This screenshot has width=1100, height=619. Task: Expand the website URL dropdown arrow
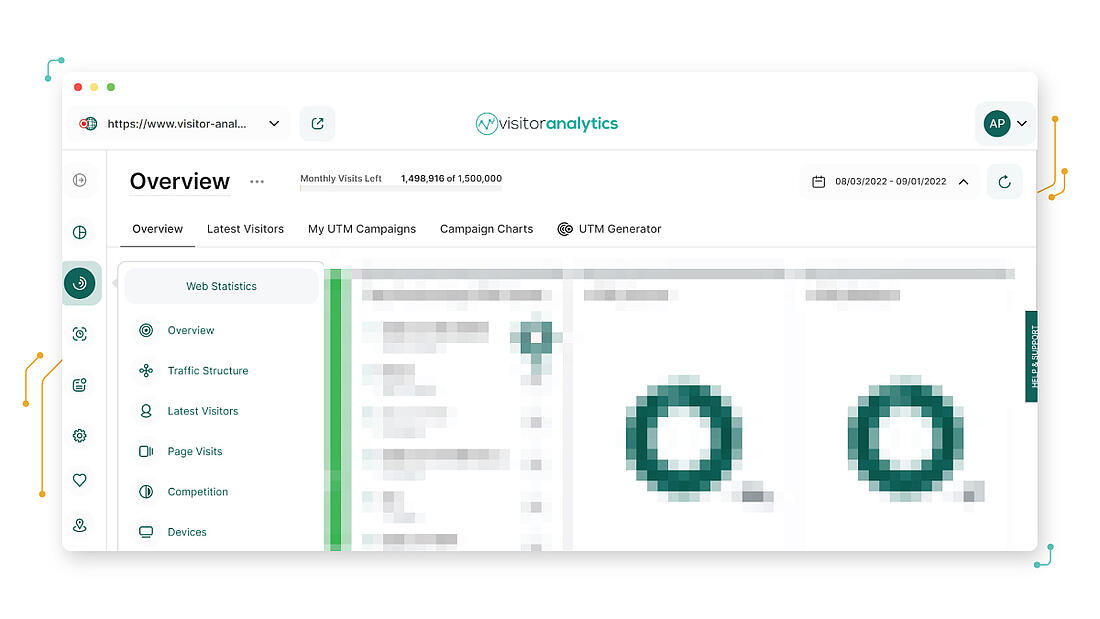coord(274,124)
